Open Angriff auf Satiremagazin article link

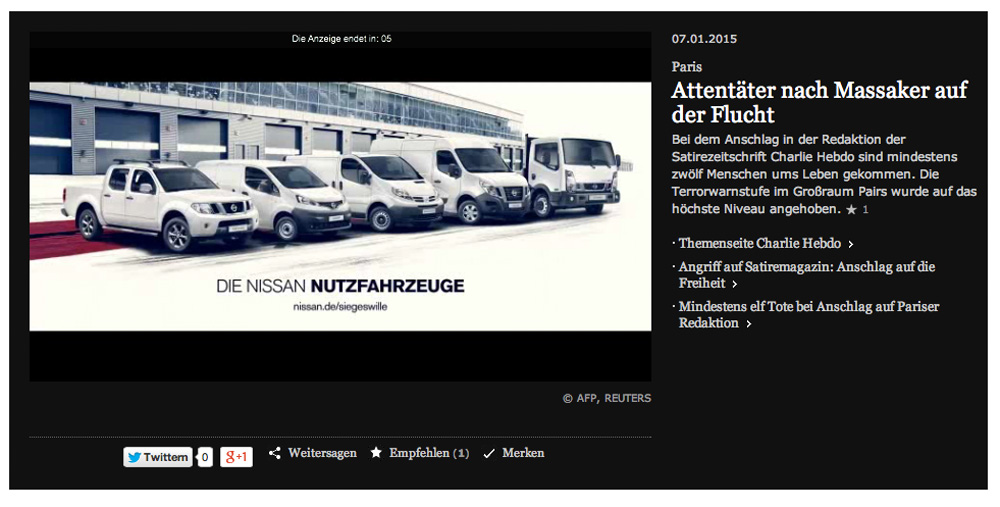coord(807,275)
